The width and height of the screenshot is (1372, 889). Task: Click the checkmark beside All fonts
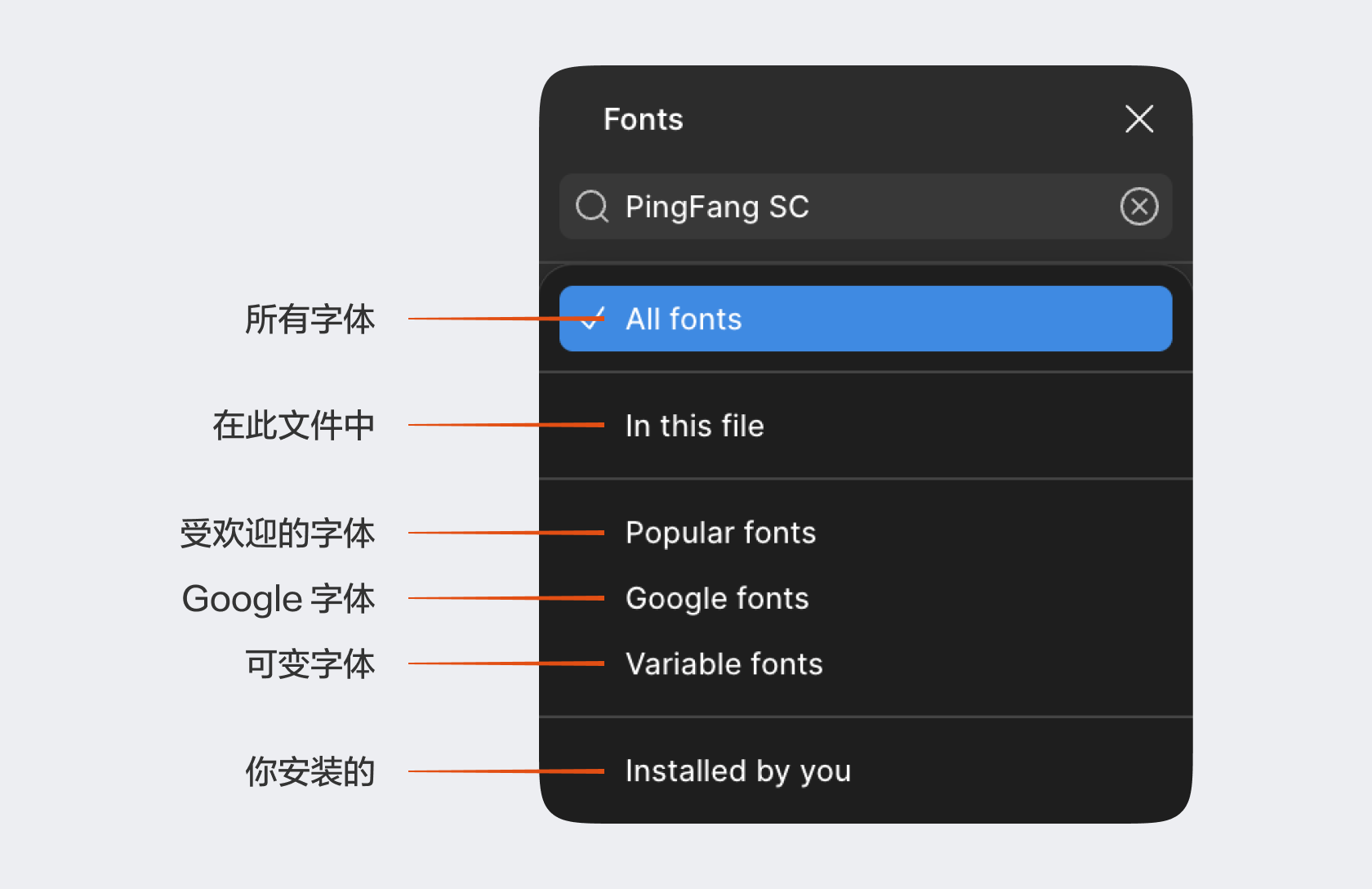tap(591, 319)
